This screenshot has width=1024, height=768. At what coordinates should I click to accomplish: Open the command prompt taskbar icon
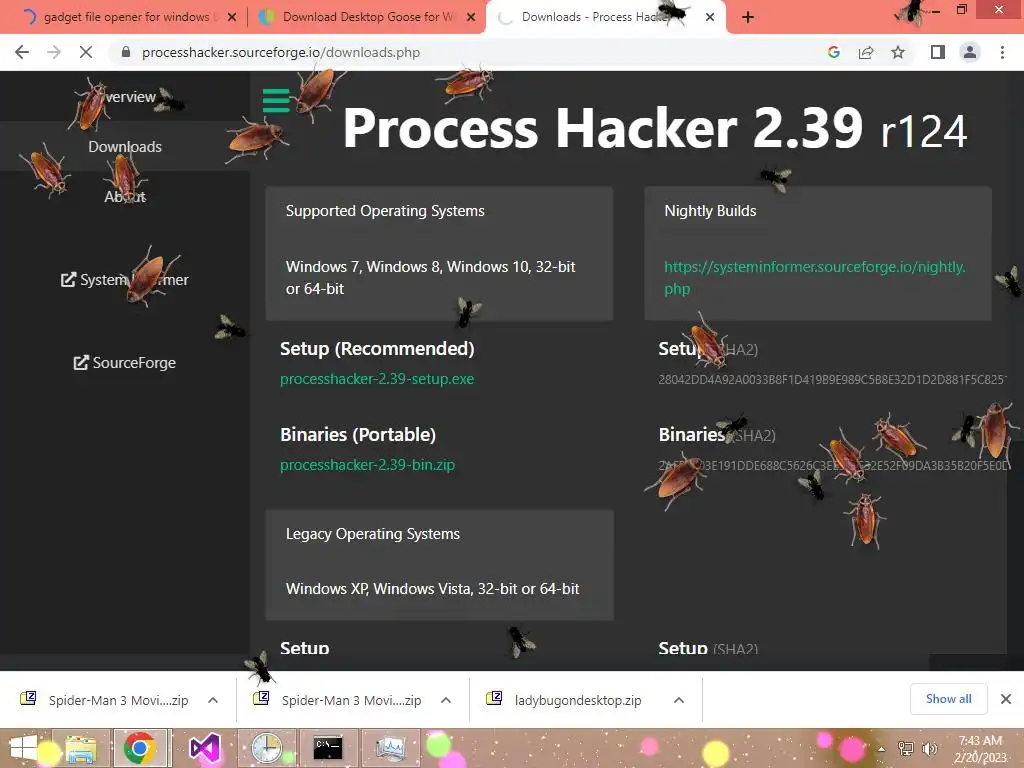pyautogui.click(x=328, y=748)
